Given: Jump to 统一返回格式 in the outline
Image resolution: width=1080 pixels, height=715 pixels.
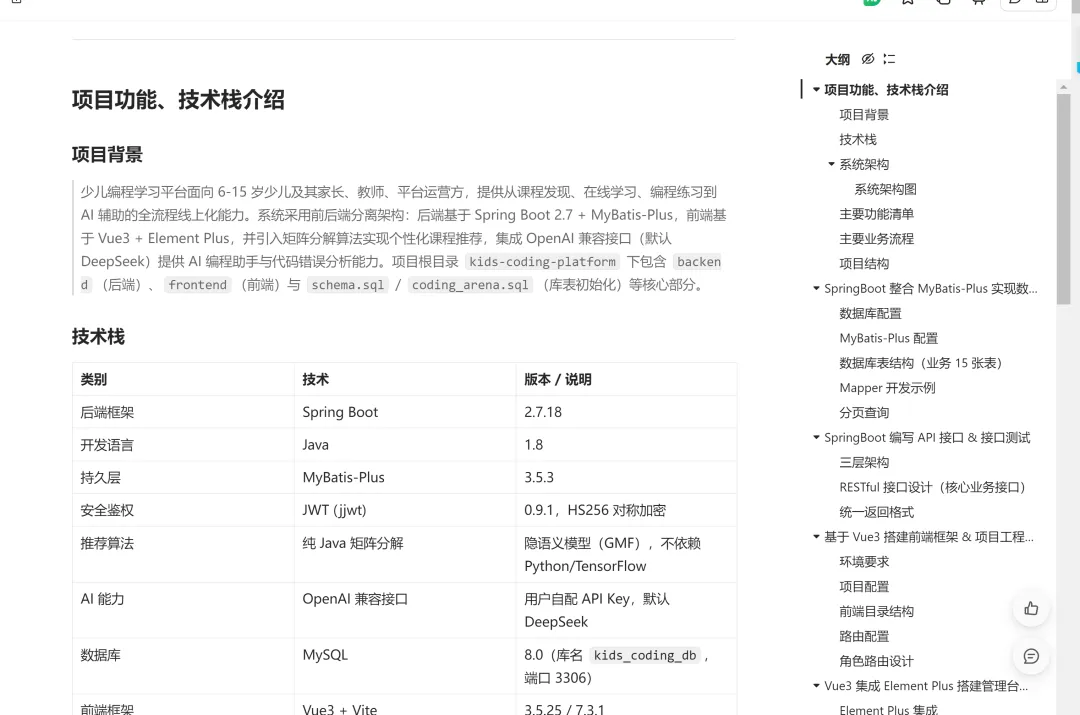Looking at the screenshot, I should [x=876, y=512].
